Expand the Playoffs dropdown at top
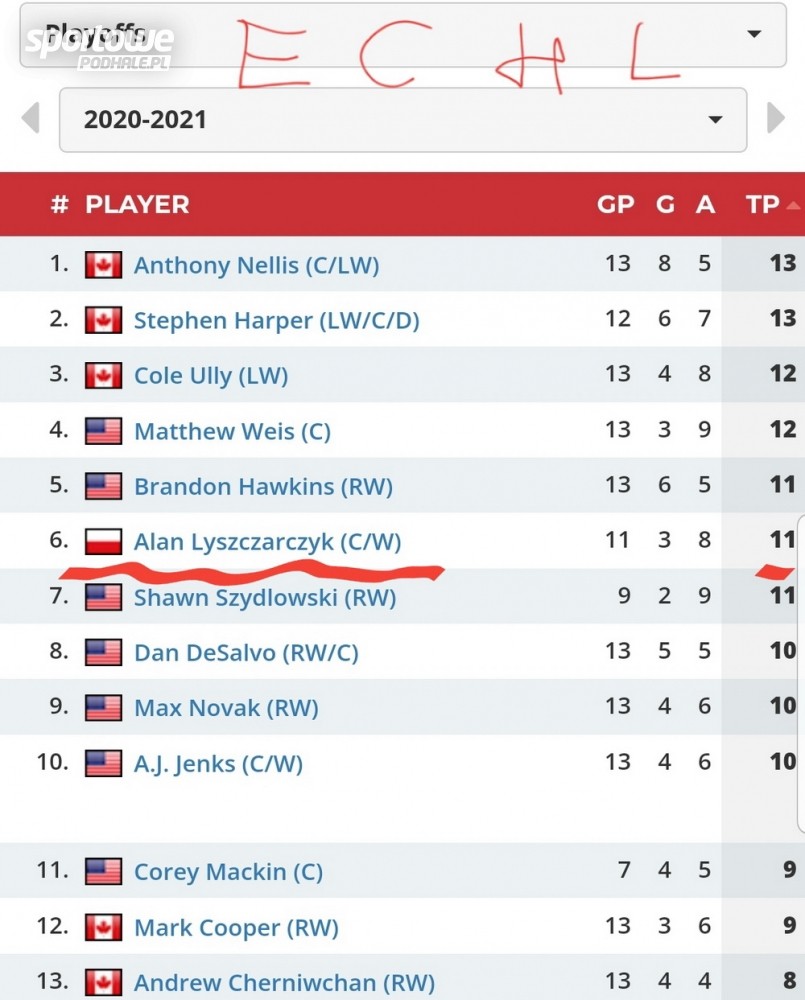 coord(752,34)
